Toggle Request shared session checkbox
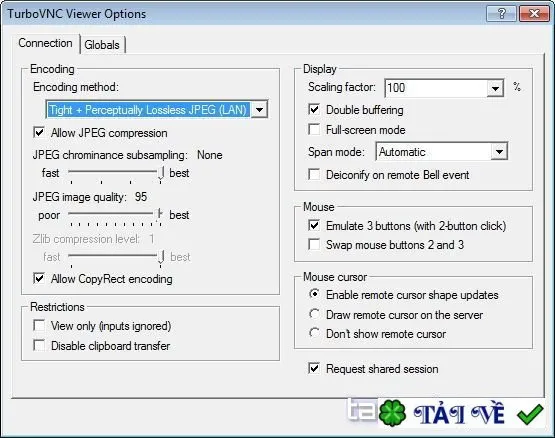 (314, 369)
